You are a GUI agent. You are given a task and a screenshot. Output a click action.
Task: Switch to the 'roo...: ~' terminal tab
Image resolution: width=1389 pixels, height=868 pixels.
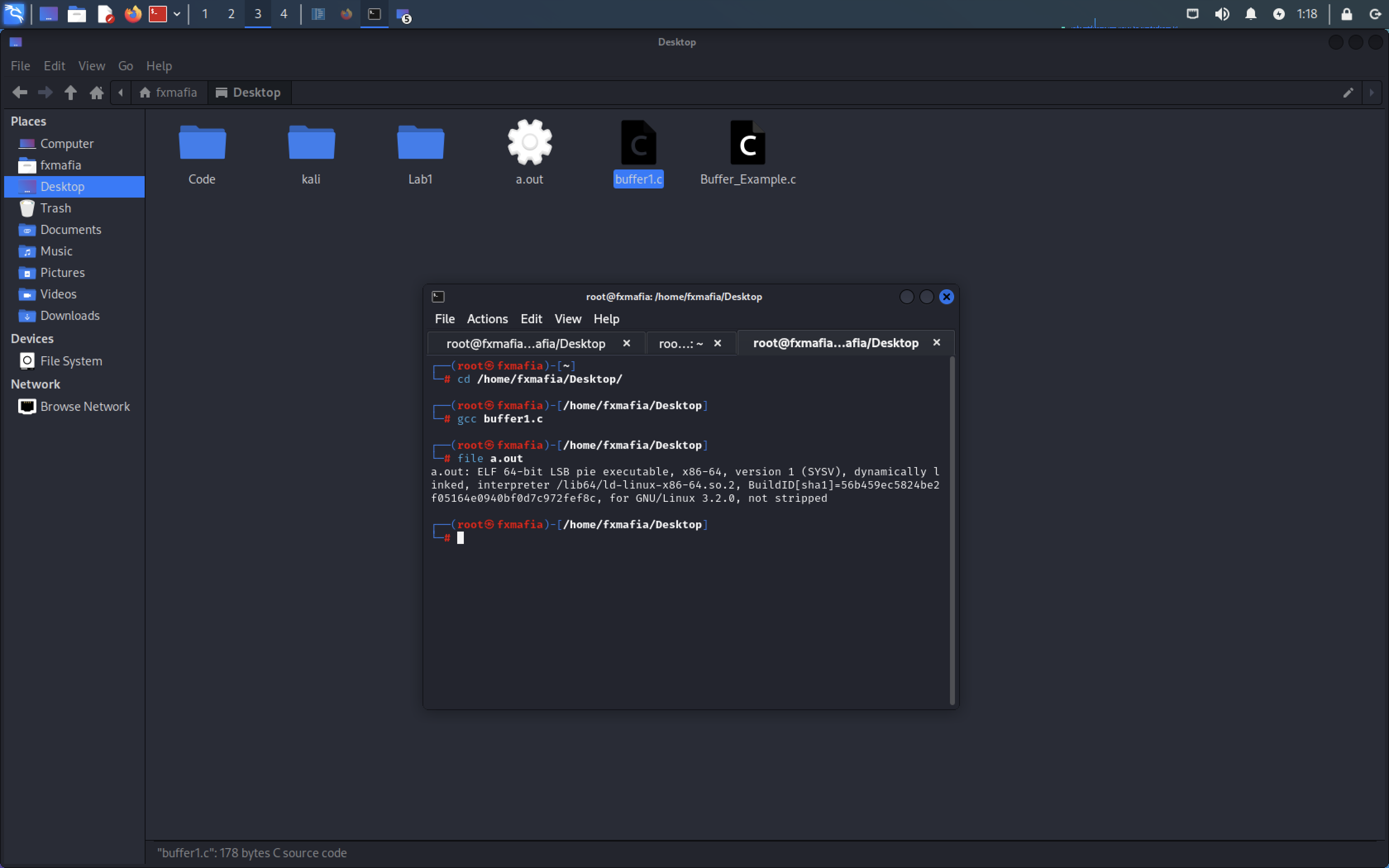[681, 343]
